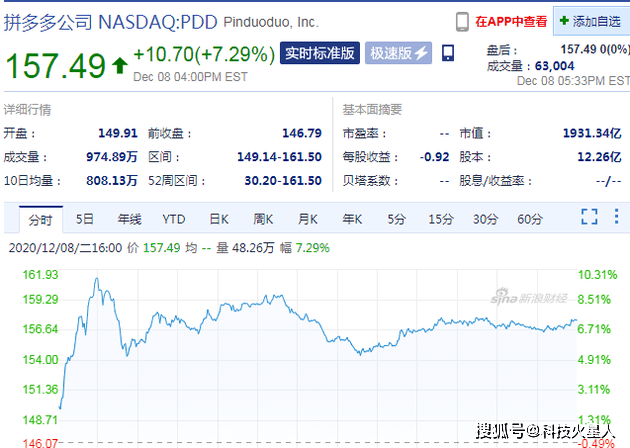630x448 pixels.
Task: Click the 股息/收益率 label
Action: click(x=496, y=180)
